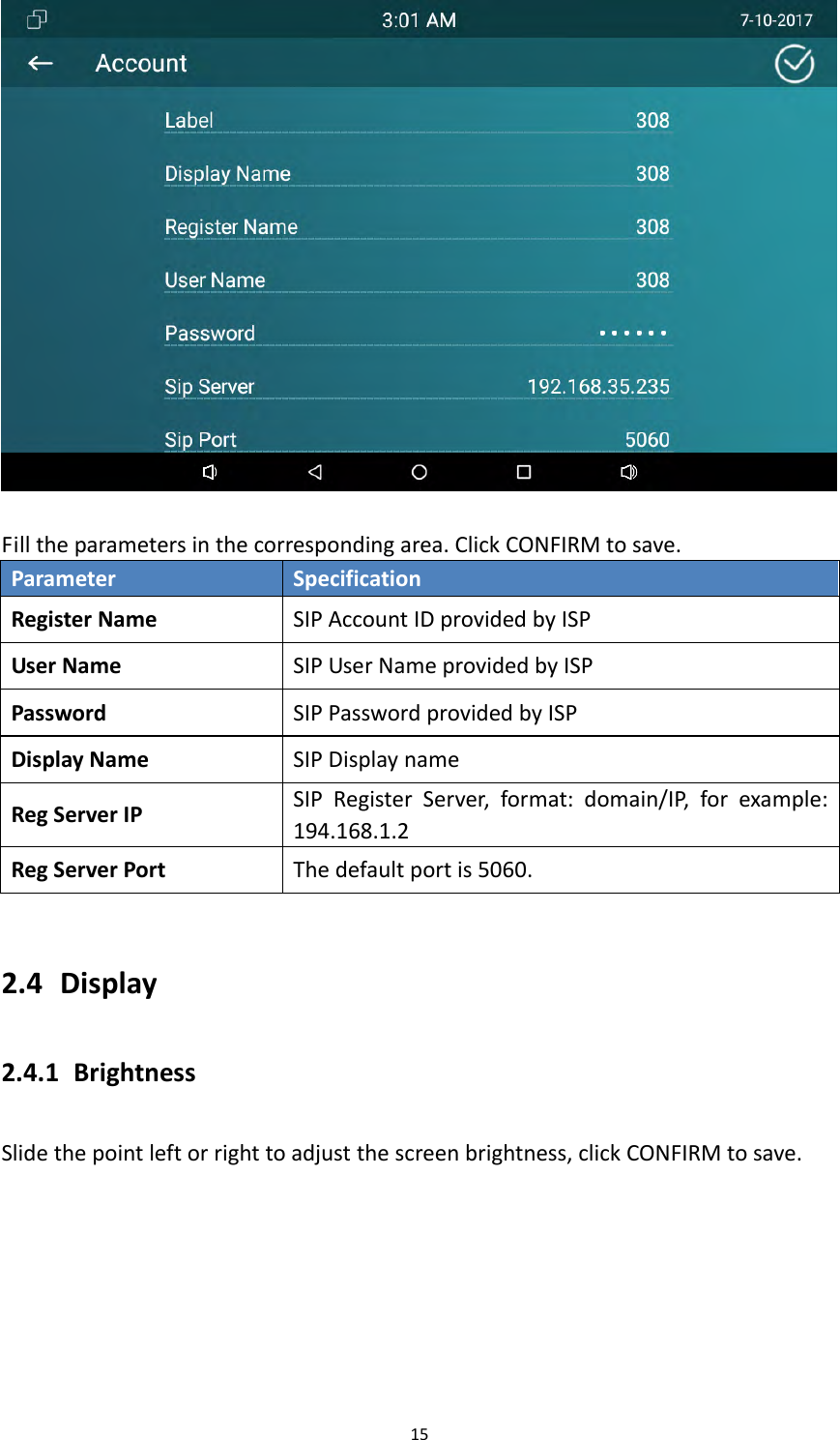
Task: Edit the Label field value 308
Action: tap(652, 120)
